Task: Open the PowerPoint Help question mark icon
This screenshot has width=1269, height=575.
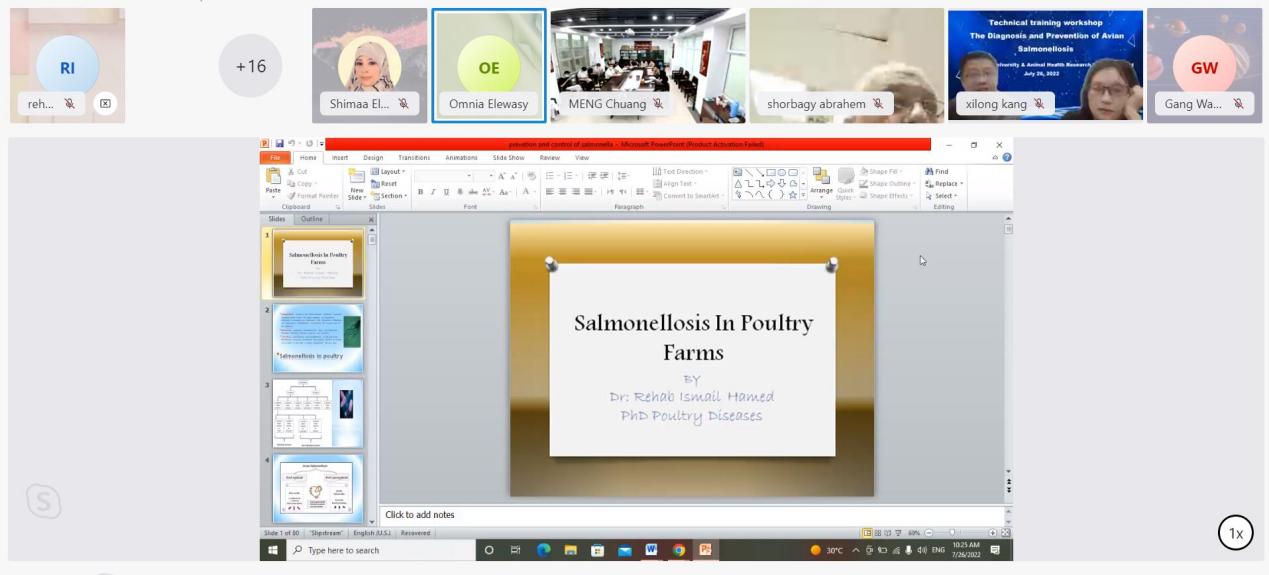Action: (x=1006, y=158)
